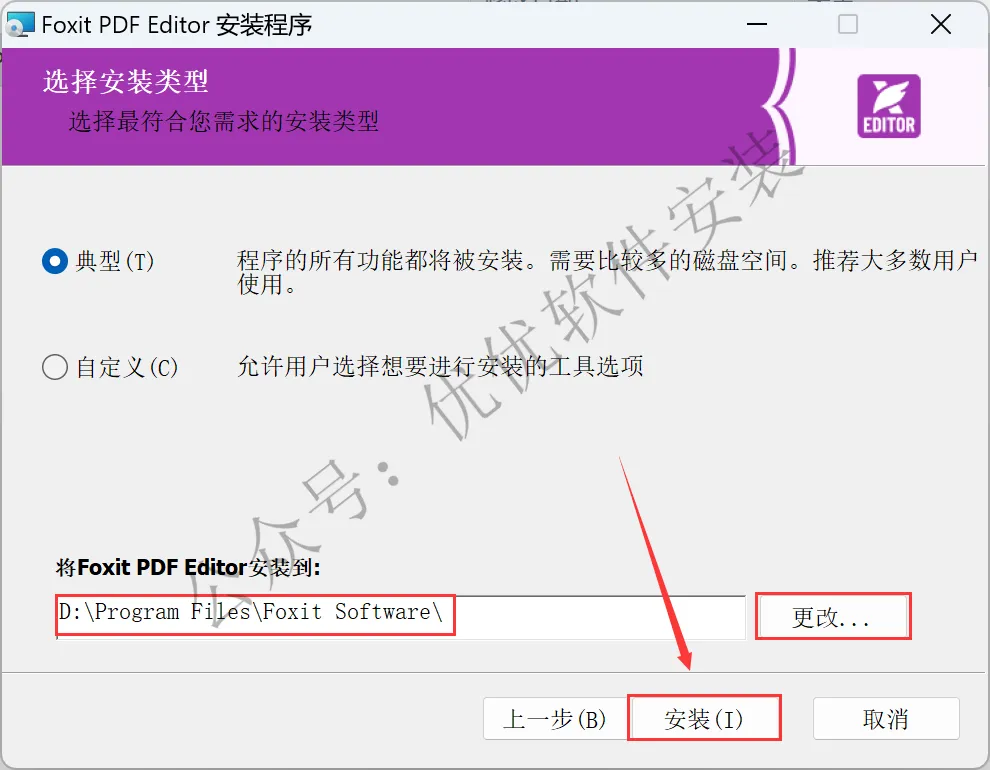Open the 更改... folder browse dialog
The height and width of the screenshot is (770, 990).
pos(833,617)
